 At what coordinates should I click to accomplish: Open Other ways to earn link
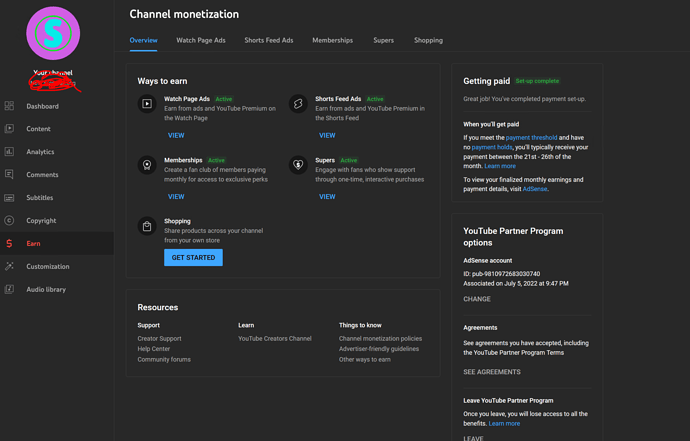pos(365,359)
